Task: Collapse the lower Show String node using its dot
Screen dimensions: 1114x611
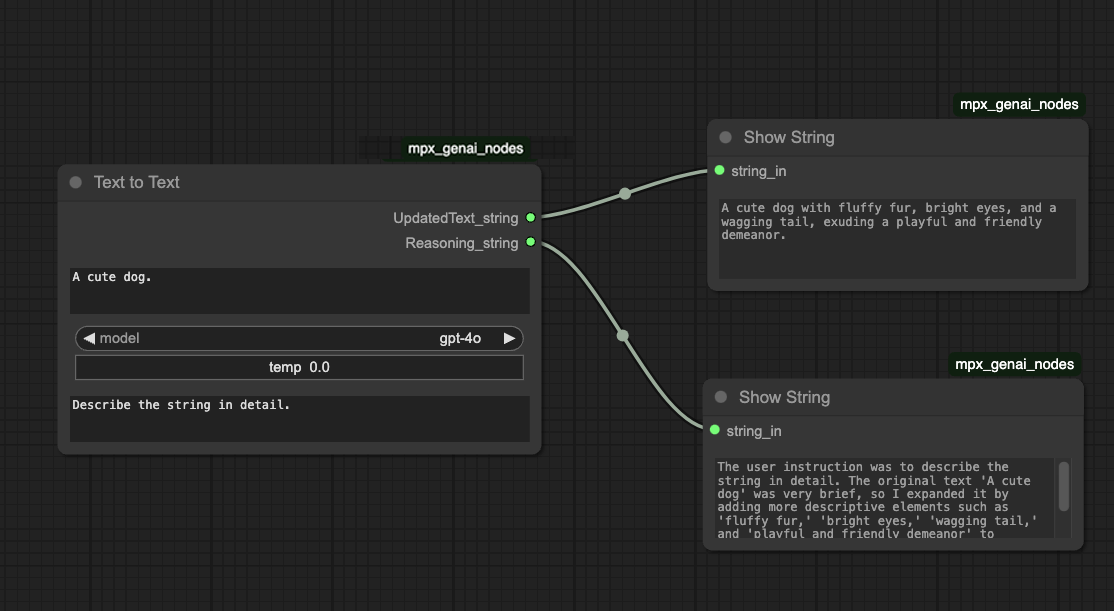Action: click(721, 397)
